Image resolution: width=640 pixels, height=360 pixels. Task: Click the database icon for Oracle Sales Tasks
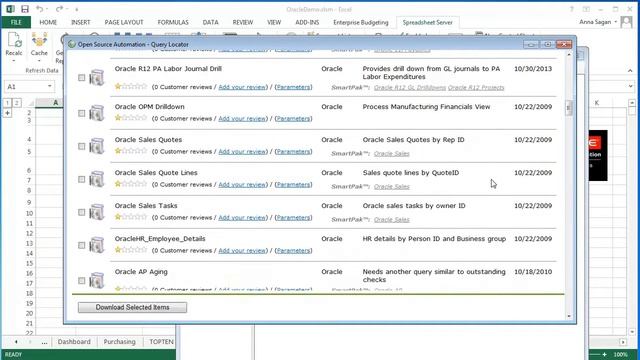point(97,212)
